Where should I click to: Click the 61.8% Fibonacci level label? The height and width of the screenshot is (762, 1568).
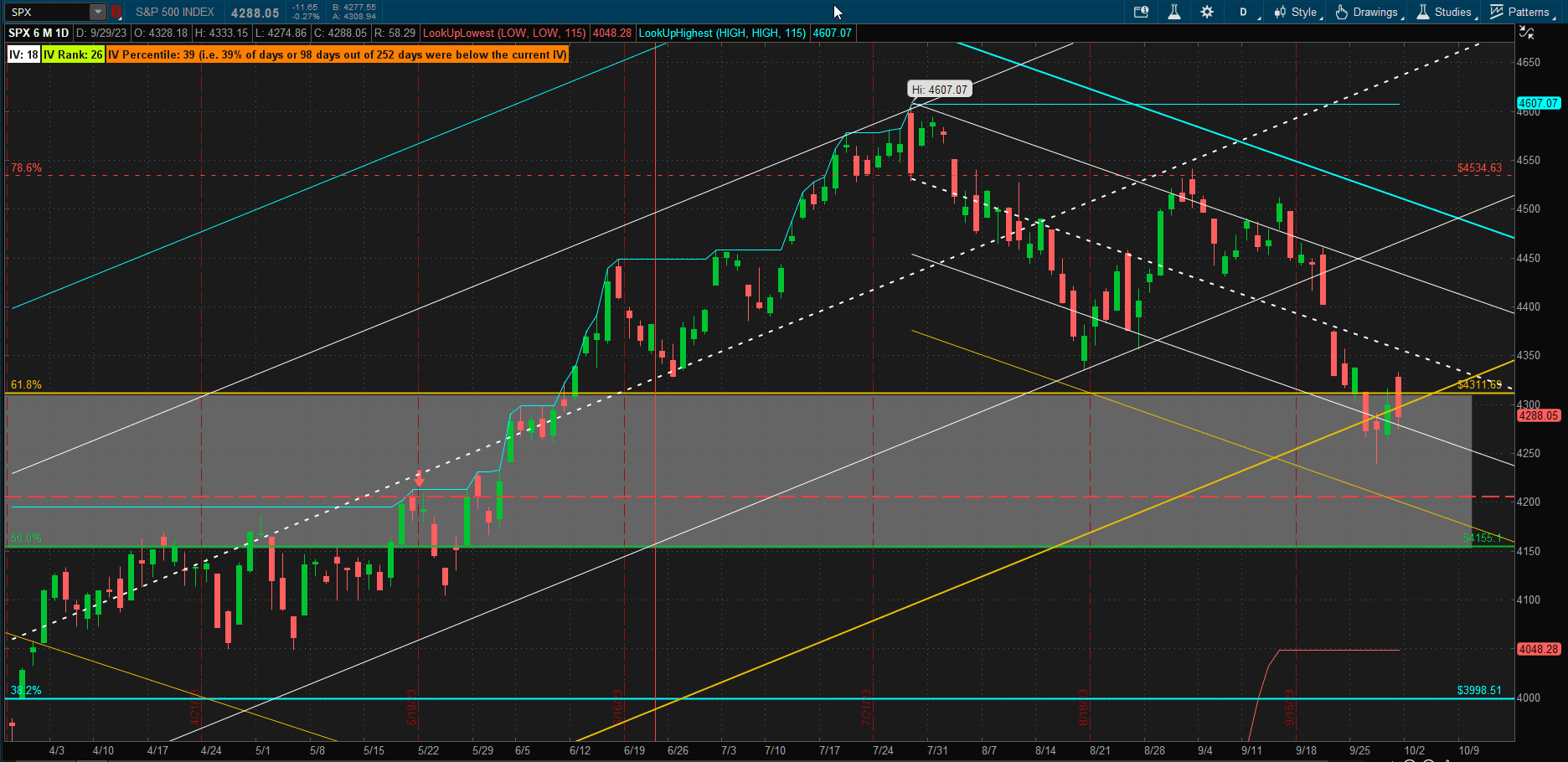pyautogui.click(x=26, y=384)
